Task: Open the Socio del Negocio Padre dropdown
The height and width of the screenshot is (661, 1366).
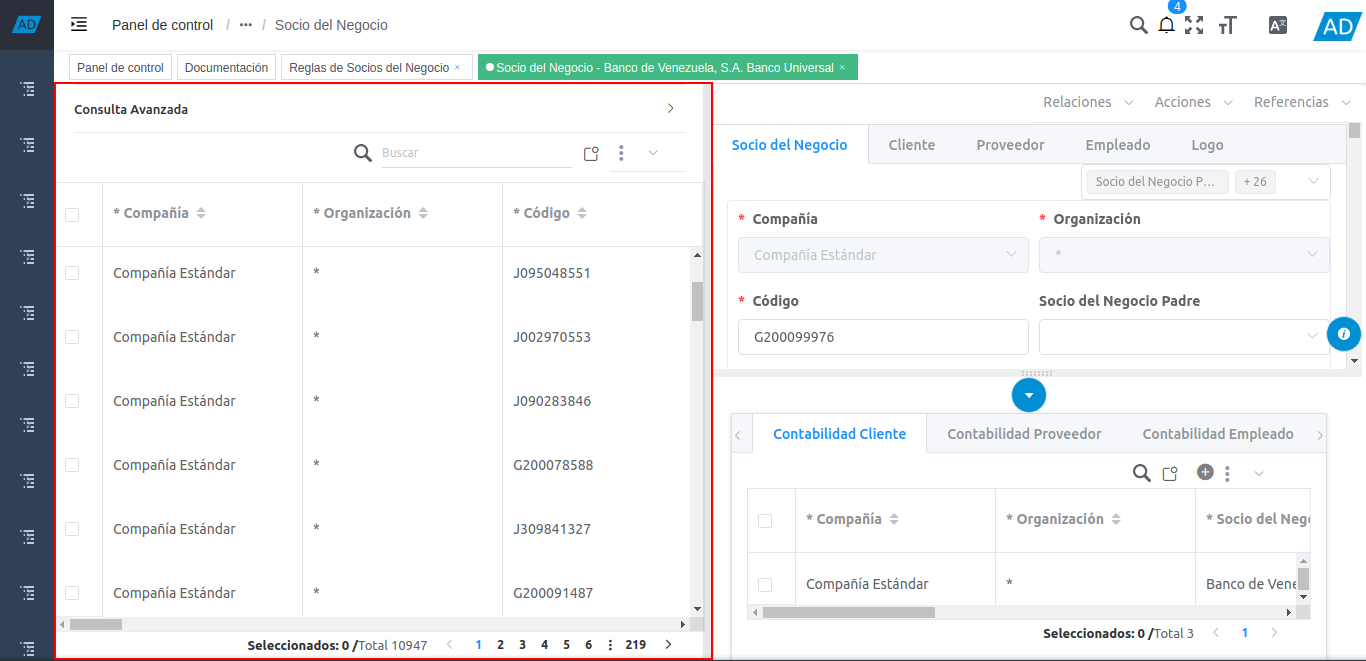Action: [x=1184, y=337]
